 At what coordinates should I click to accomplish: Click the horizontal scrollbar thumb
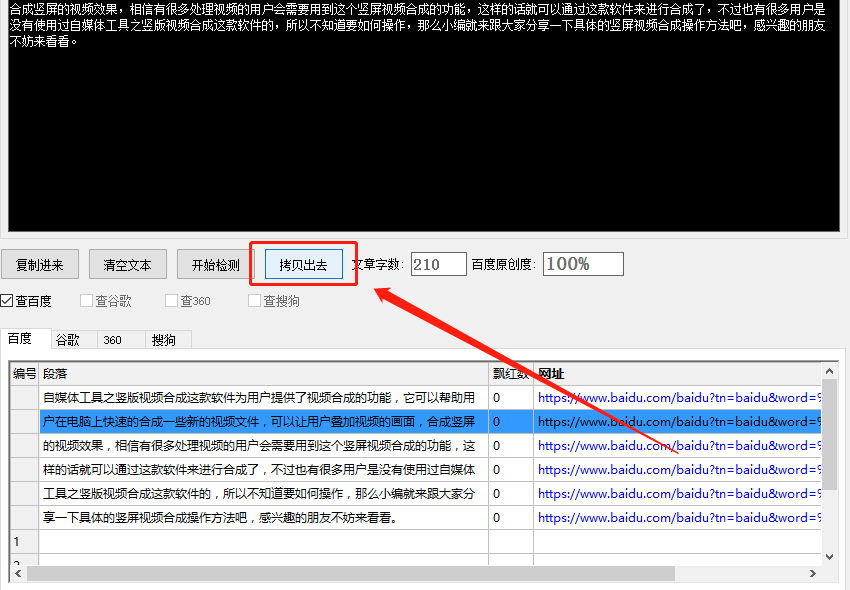coord(351,573)
